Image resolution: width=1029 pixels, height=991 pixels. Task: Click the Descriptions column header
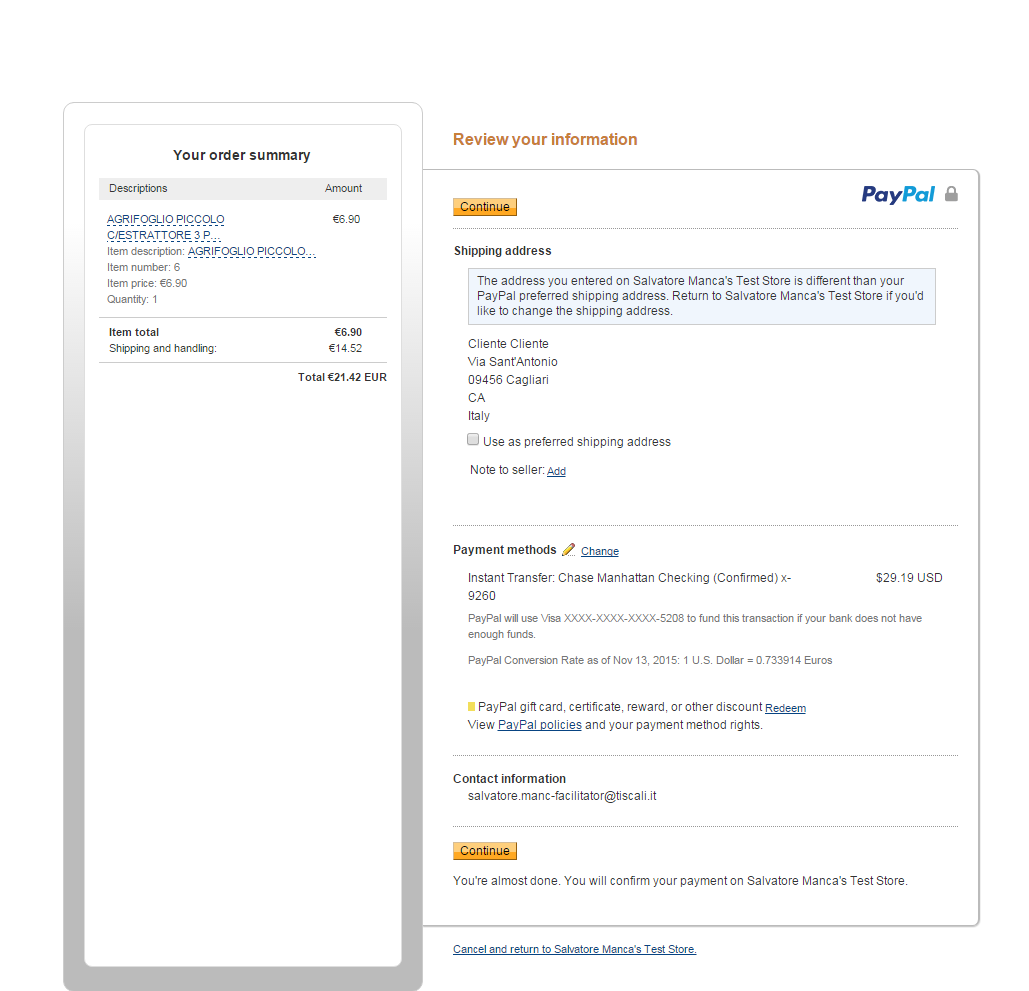tap(138, 188)
